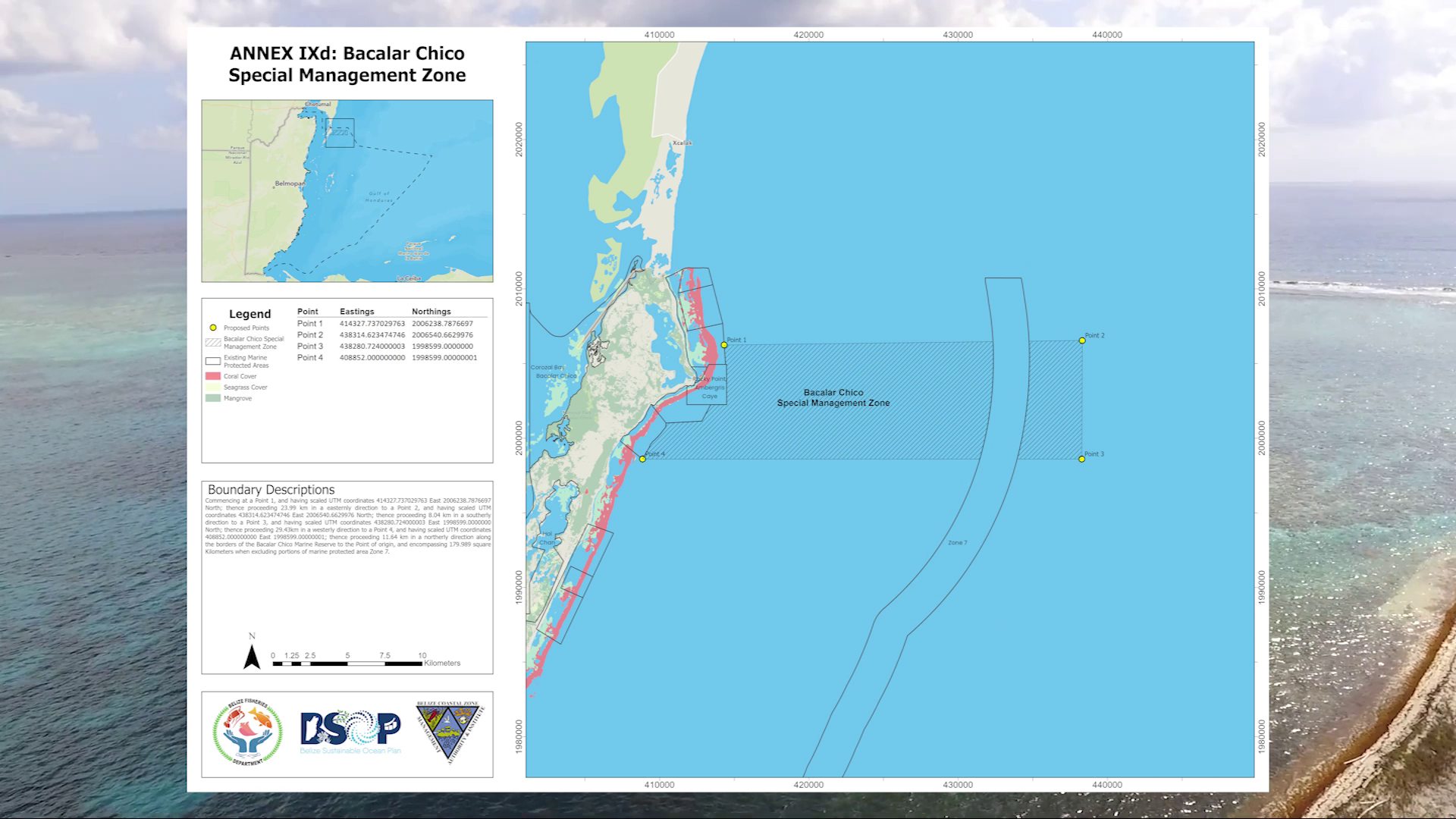Click Point 3 northing value 1998599.0000000

click(442, 347)
